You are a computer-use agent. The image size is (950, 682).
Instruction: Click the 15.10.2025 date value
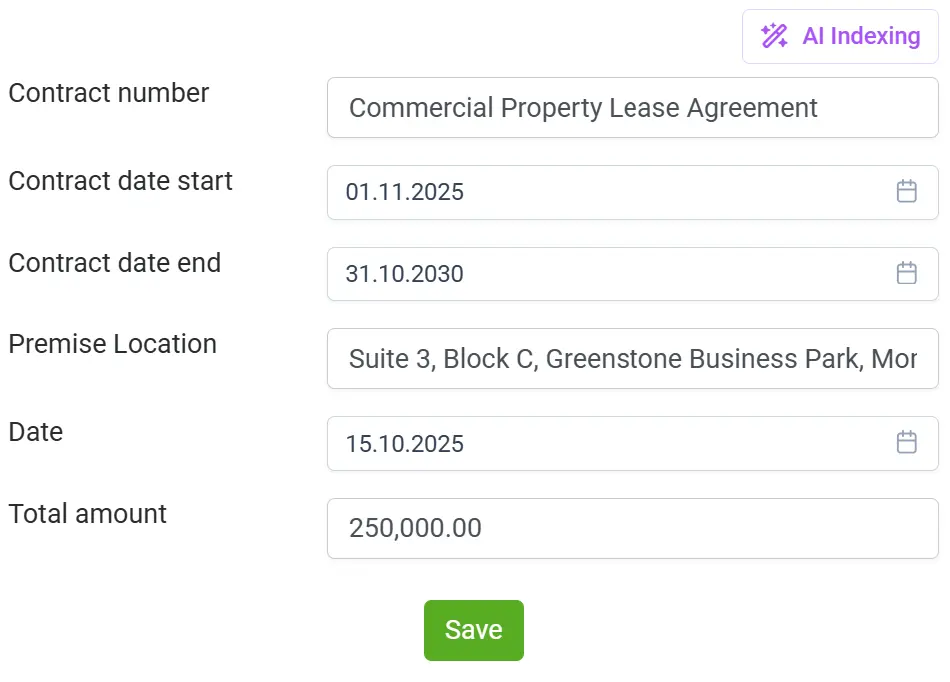[405, 444]
